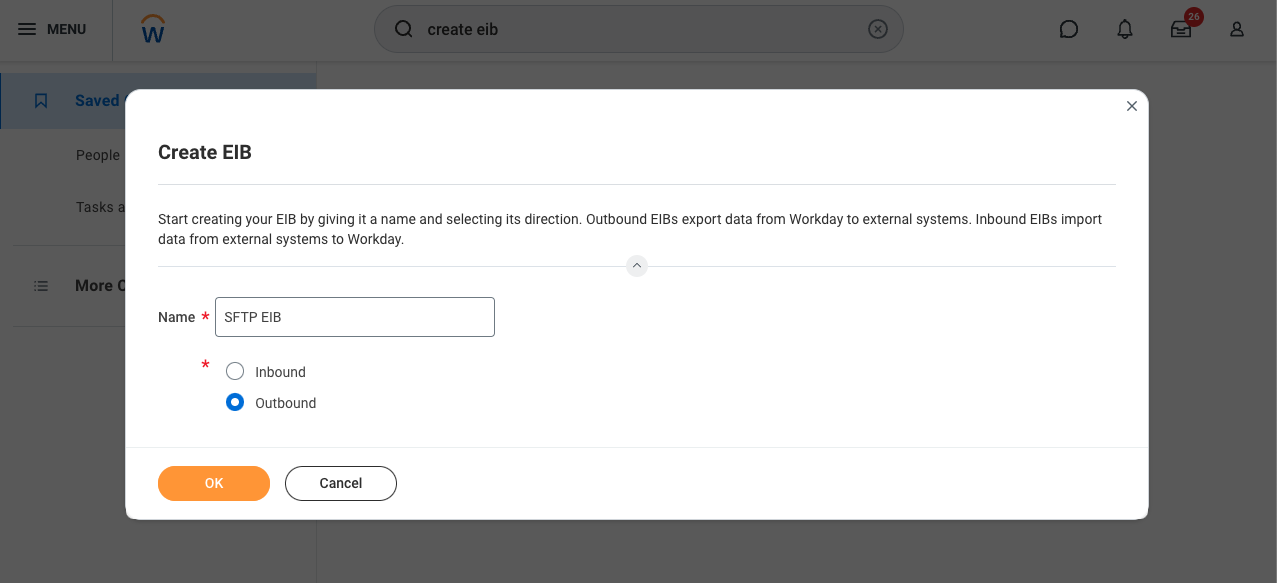The image size is (1277, 583).
Task: Clear the search text with X icon
Action: (877, 29)
